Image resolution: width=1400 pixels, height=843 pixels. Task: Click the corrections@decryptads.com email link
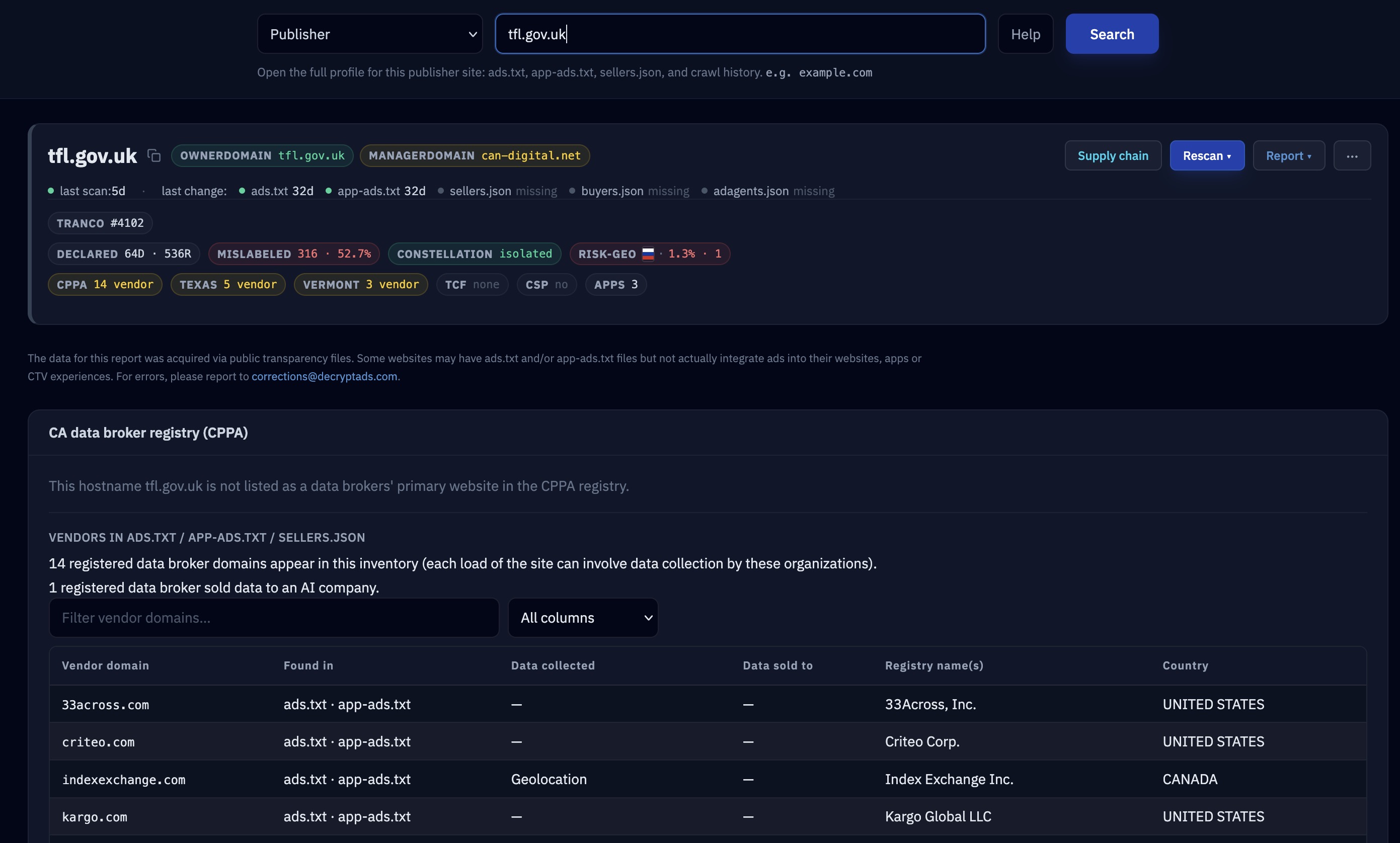pos(325,376)
